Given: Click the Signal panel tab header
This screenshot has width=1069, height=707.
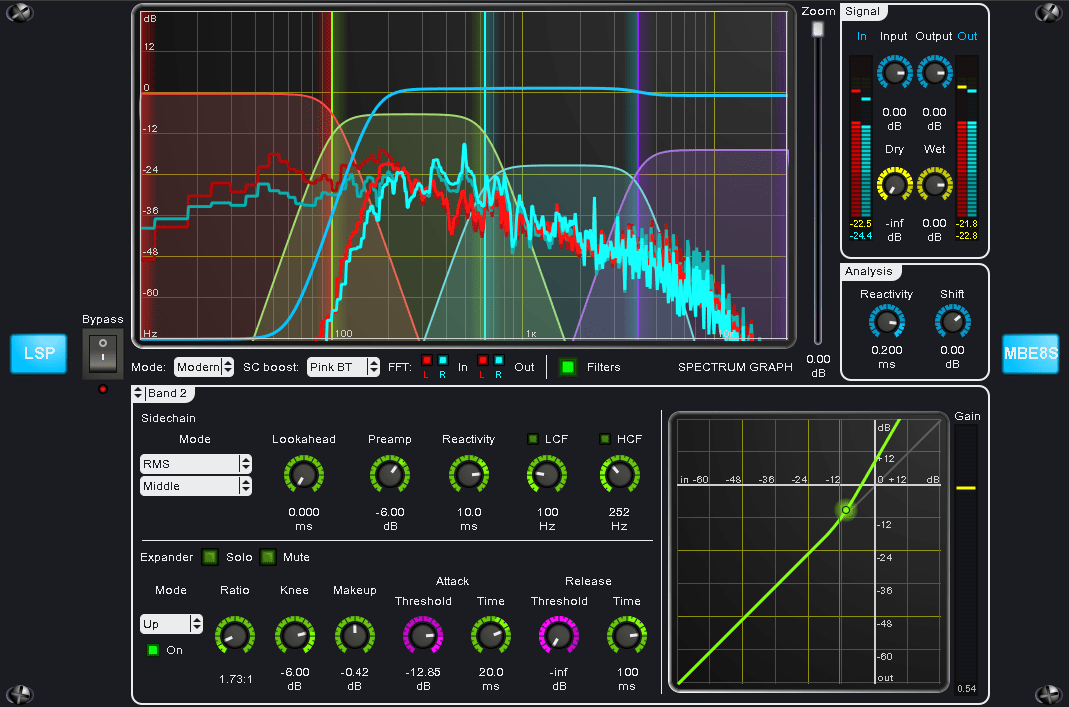Looking at the screenshot, I should pos(861,11).
